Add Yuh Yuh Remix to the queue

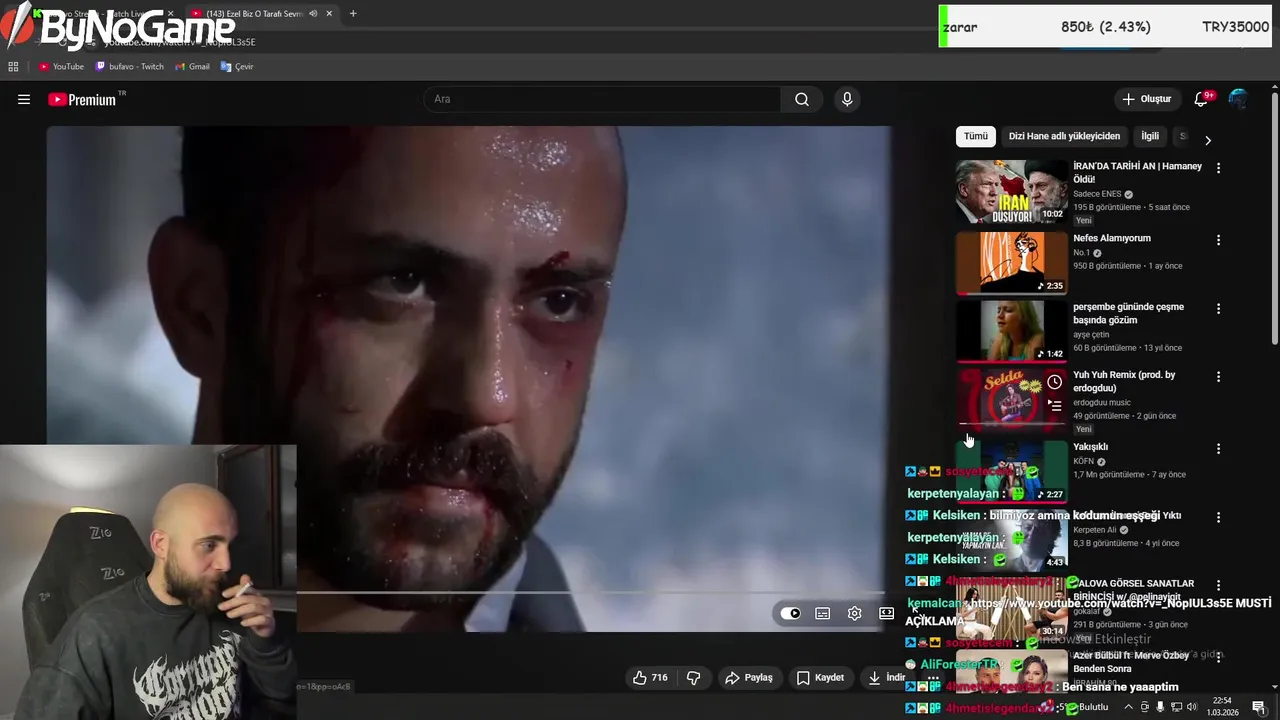[1054, 405]
